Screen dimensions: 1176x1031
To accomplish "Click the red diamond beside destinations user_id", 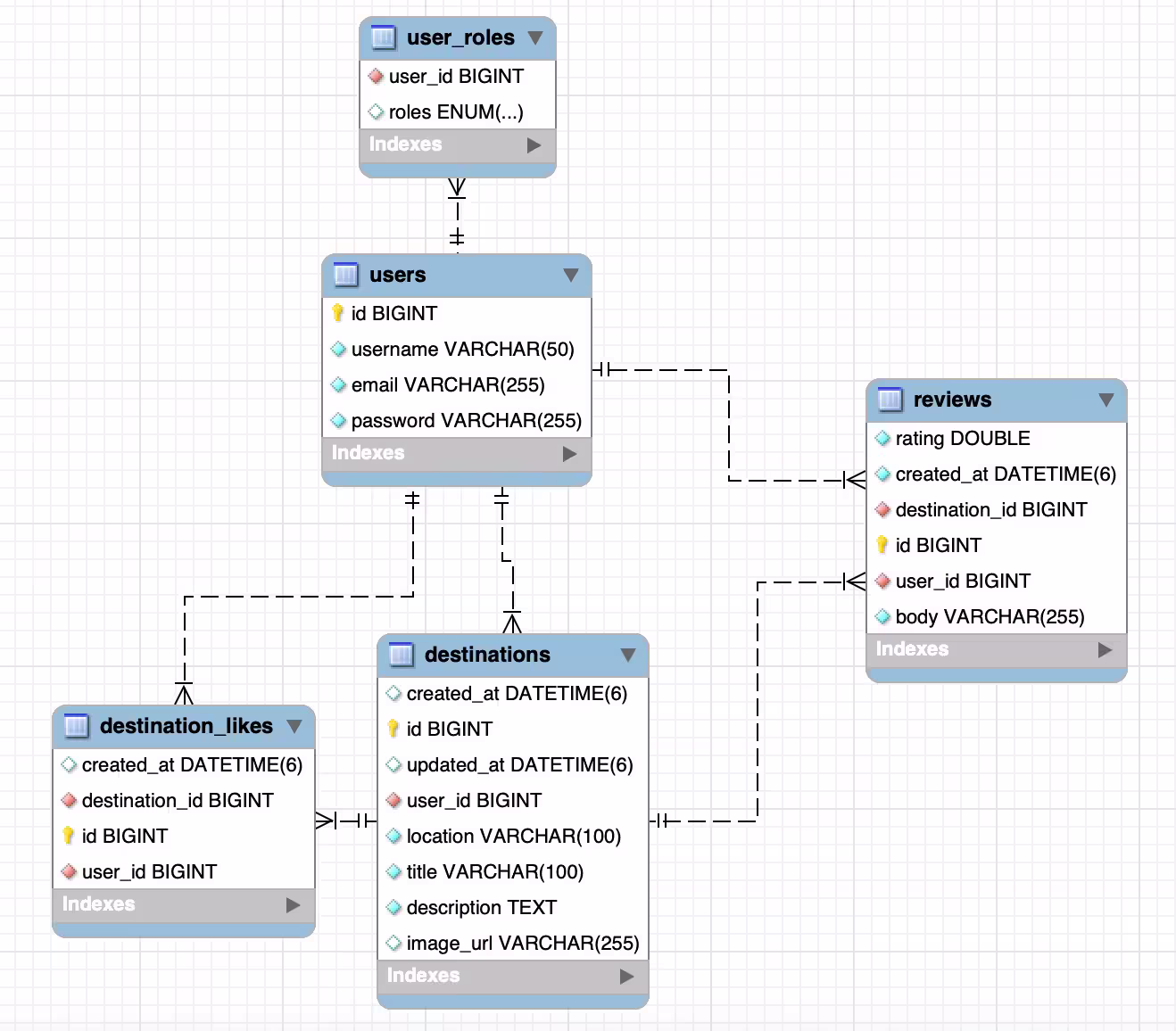I will (393, 800).
